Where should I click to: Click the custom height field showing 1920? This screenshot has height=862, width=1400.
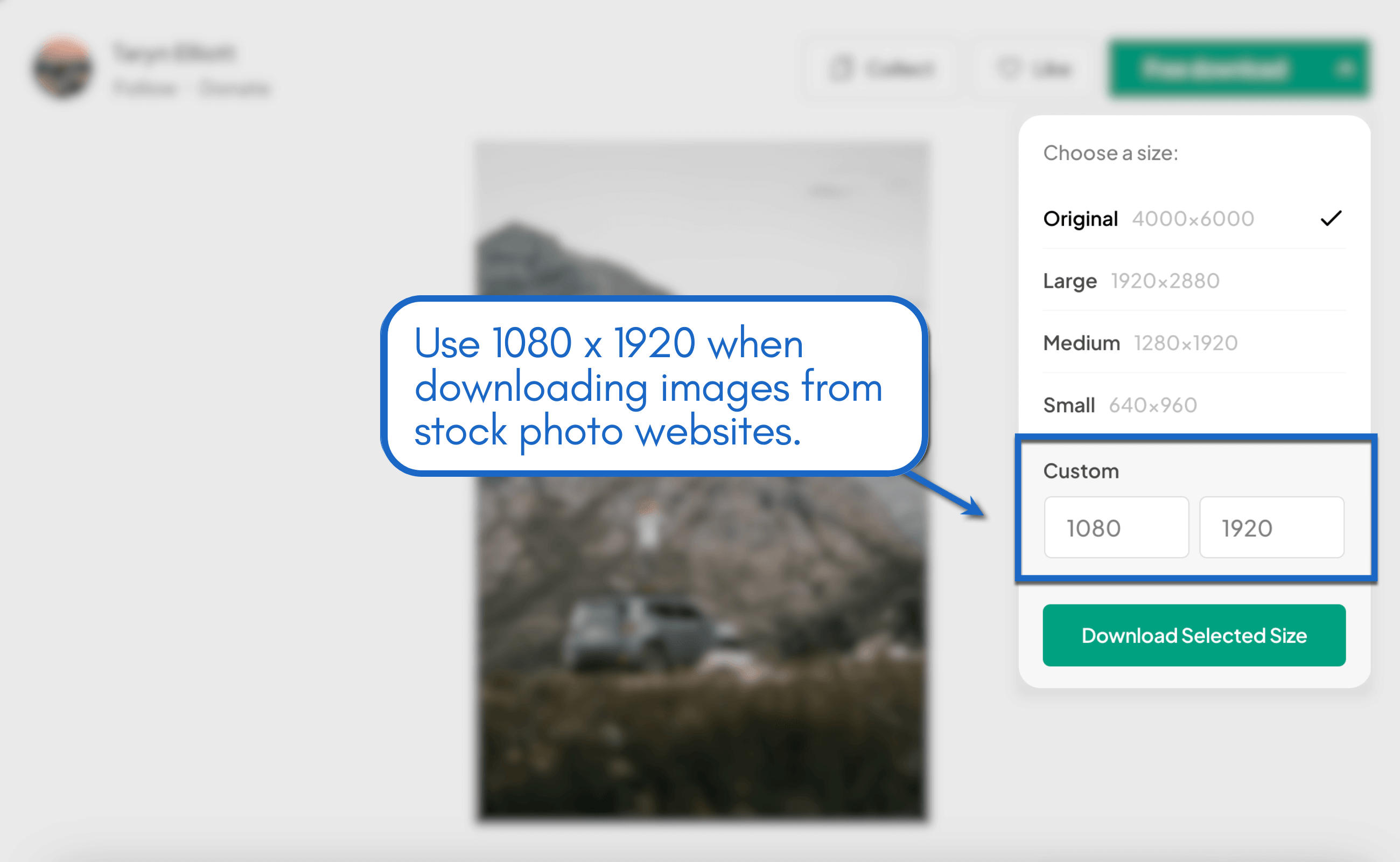(1272, 527)
